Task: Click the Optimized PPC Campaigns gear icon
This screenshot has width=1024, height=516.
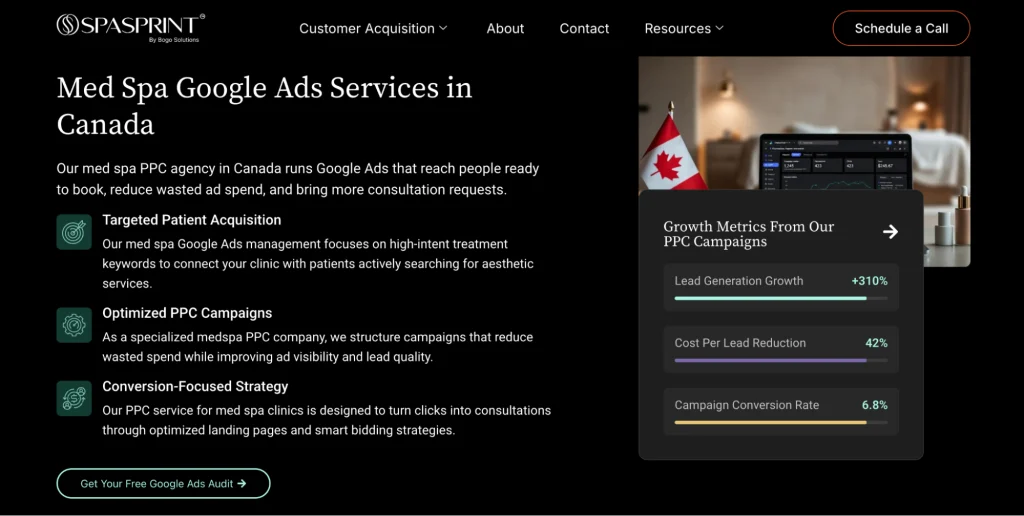Action: (74, 325)
